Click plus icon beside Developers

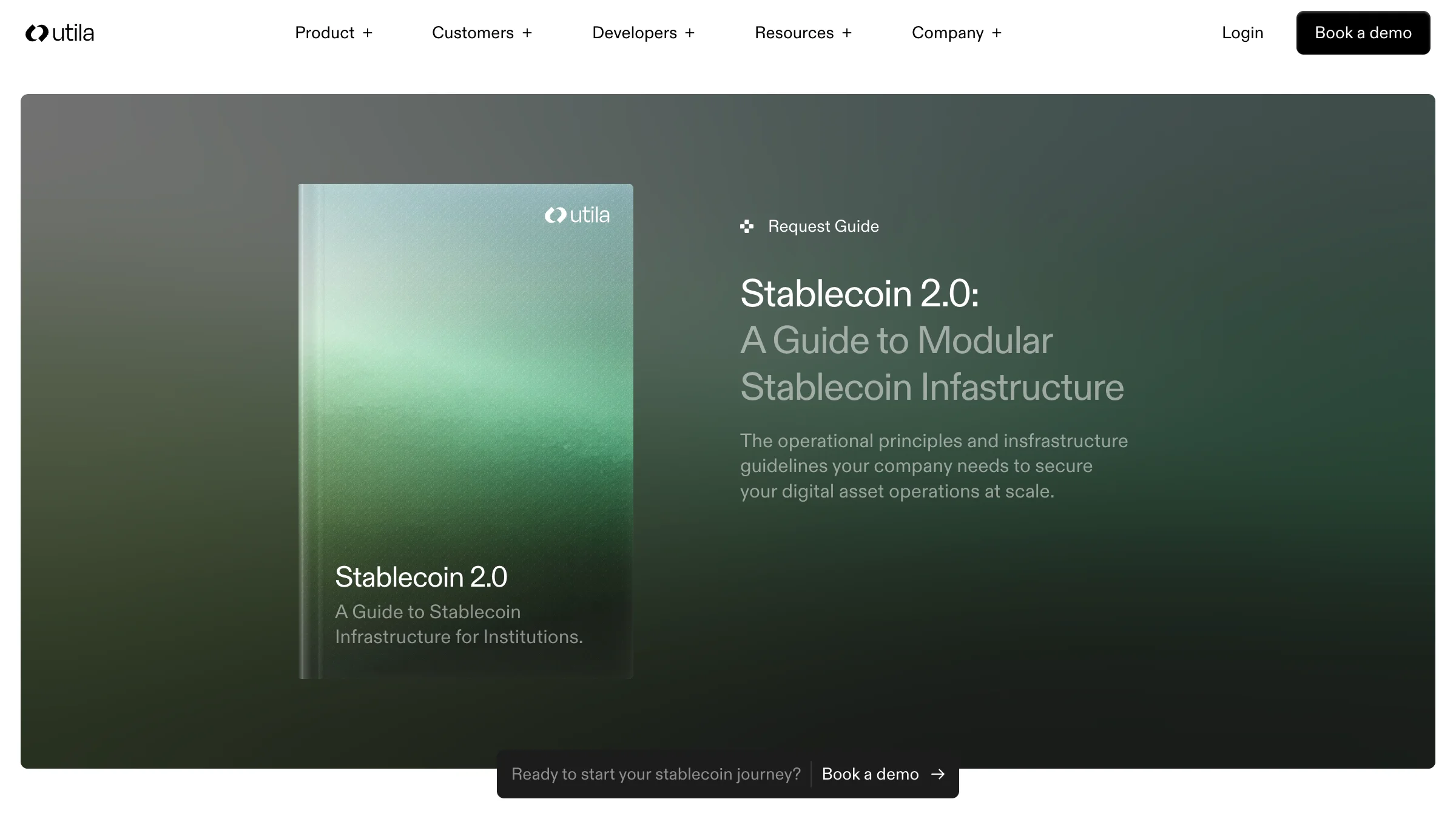pyautogui.click(x=690, y=33)
